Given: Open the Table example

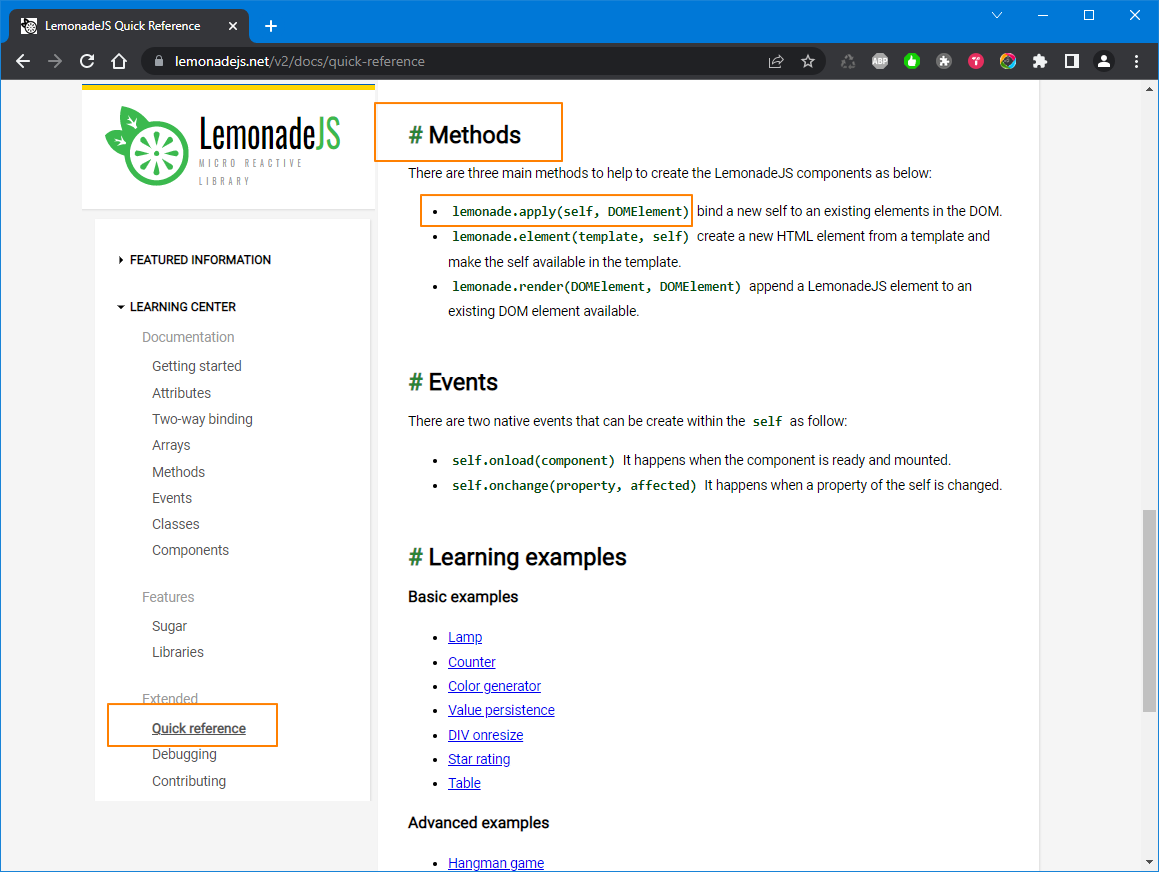Looking at the screenshot, I should point(464,783).
